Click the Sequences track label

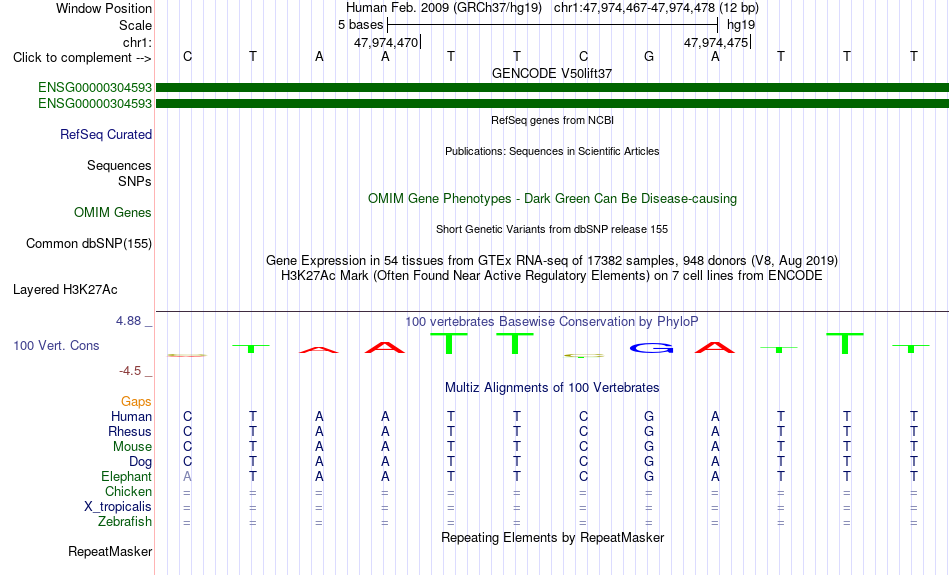tap(119, 165)
